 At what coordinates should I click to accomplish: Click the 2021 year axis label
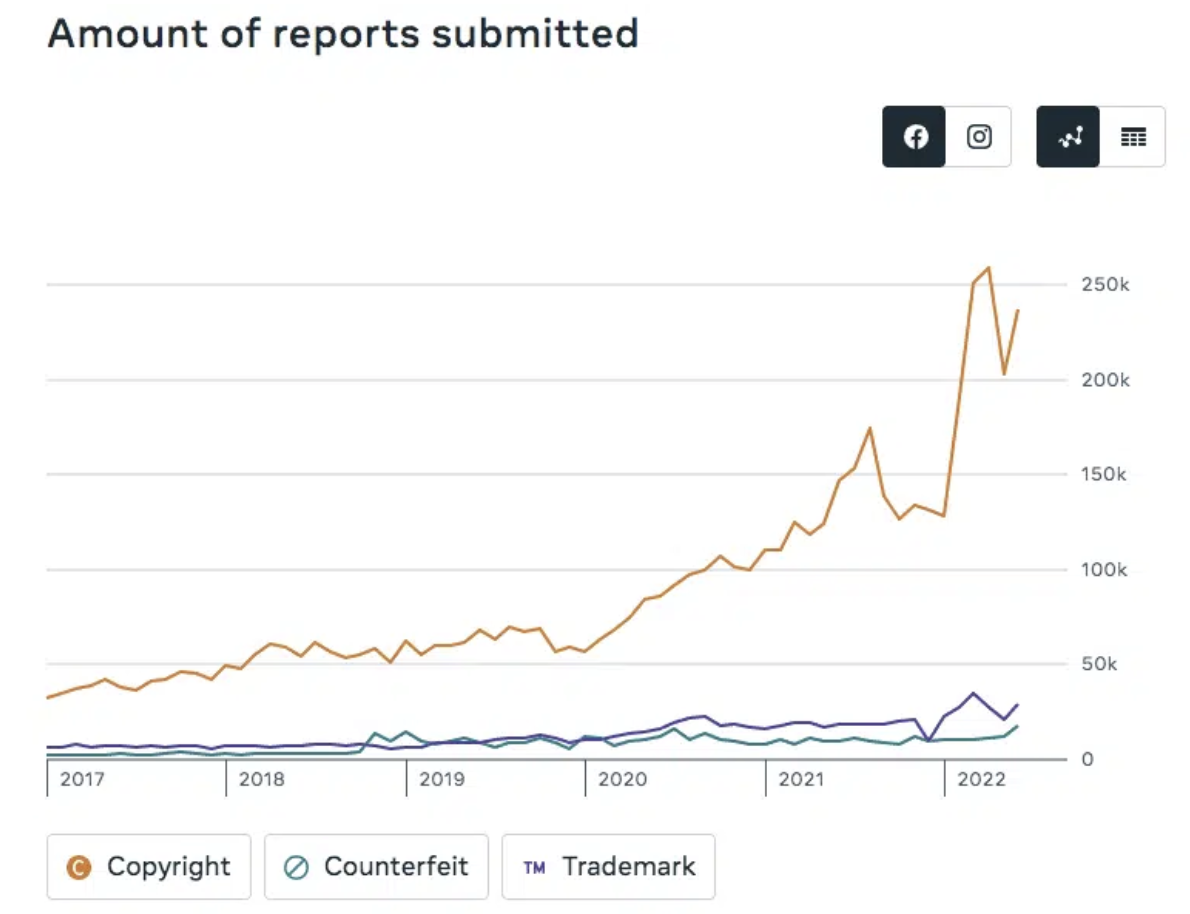[800, 779]
